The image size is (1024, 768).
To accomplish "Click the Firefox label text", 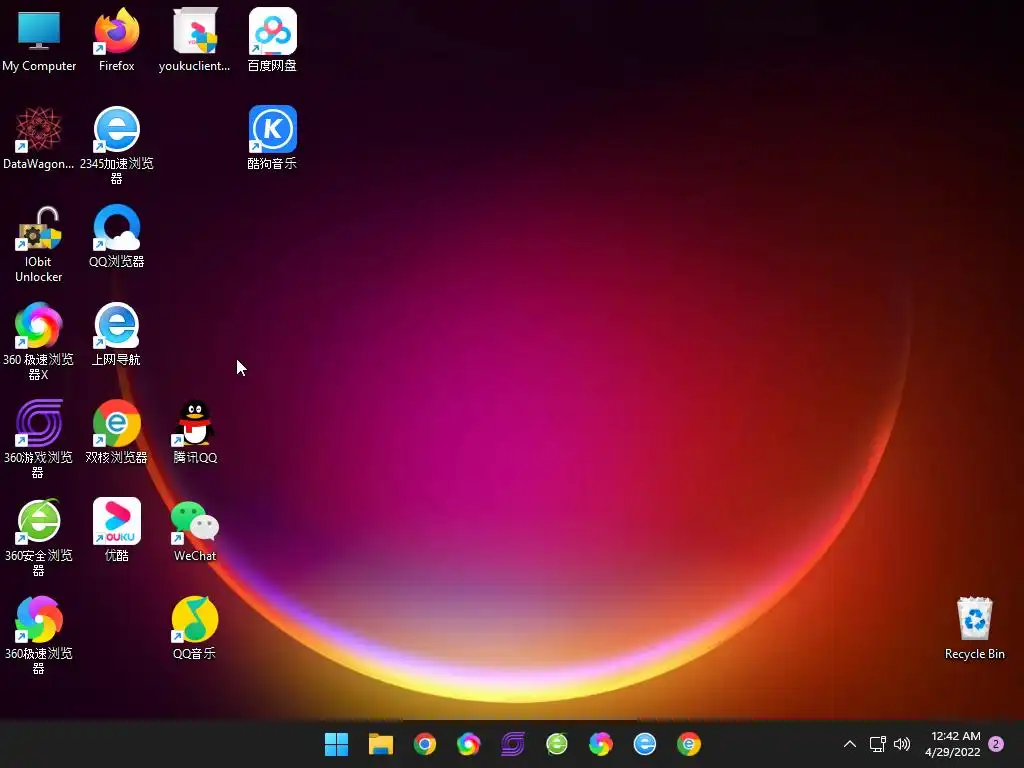I will 116,66.
